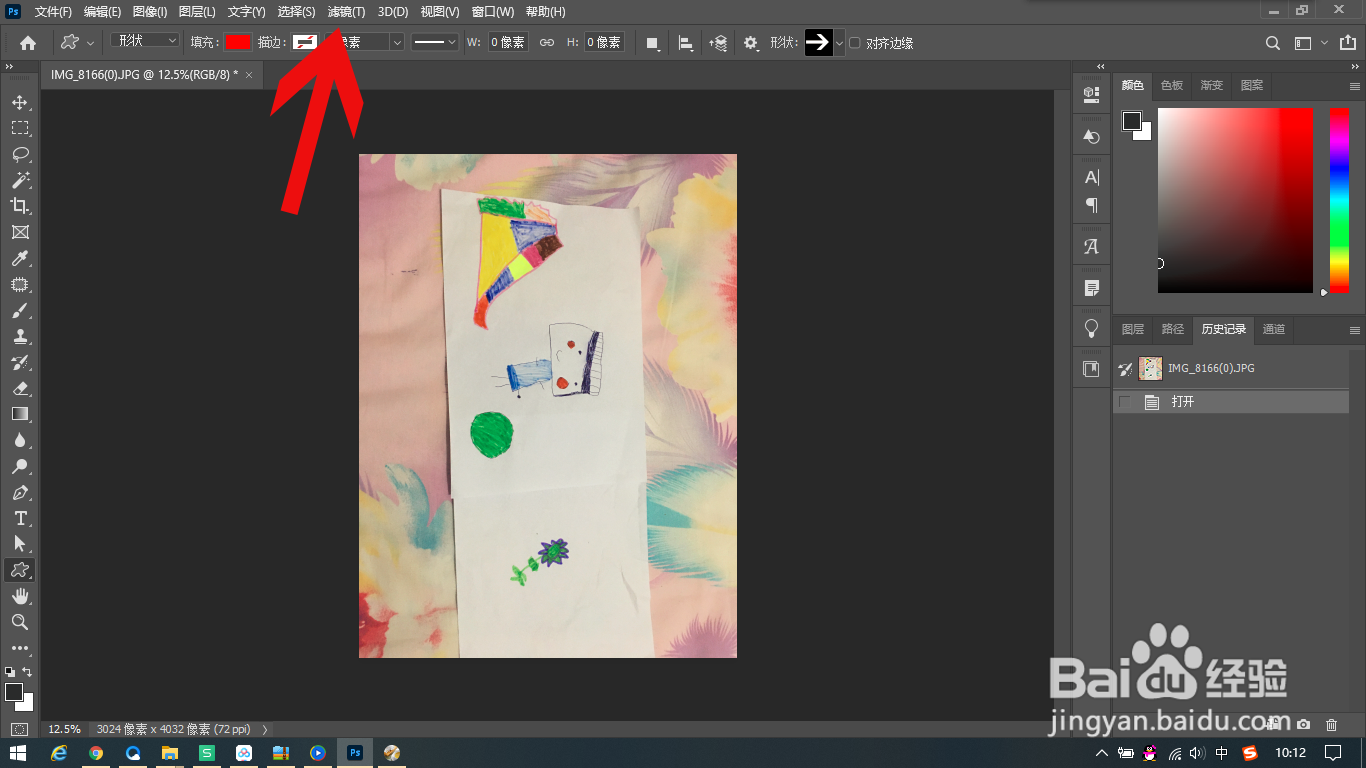
Task: Open the Libraries panel icon
Action: (1091, 369)
